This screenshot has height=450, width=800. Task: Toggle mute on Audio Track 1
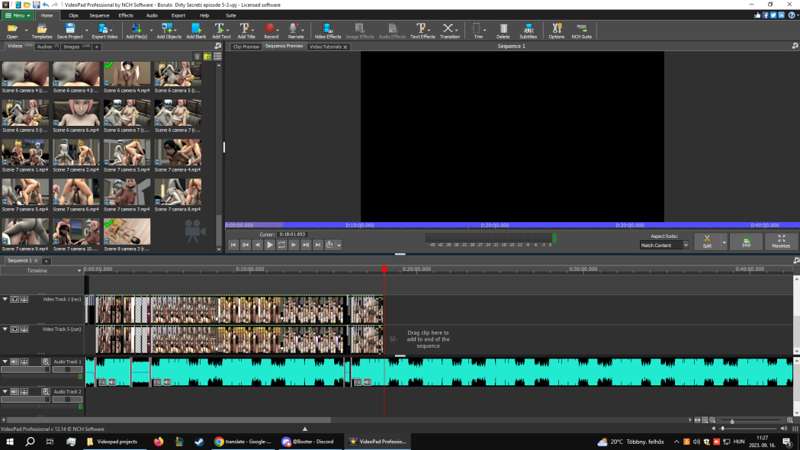tap(14, 362)
